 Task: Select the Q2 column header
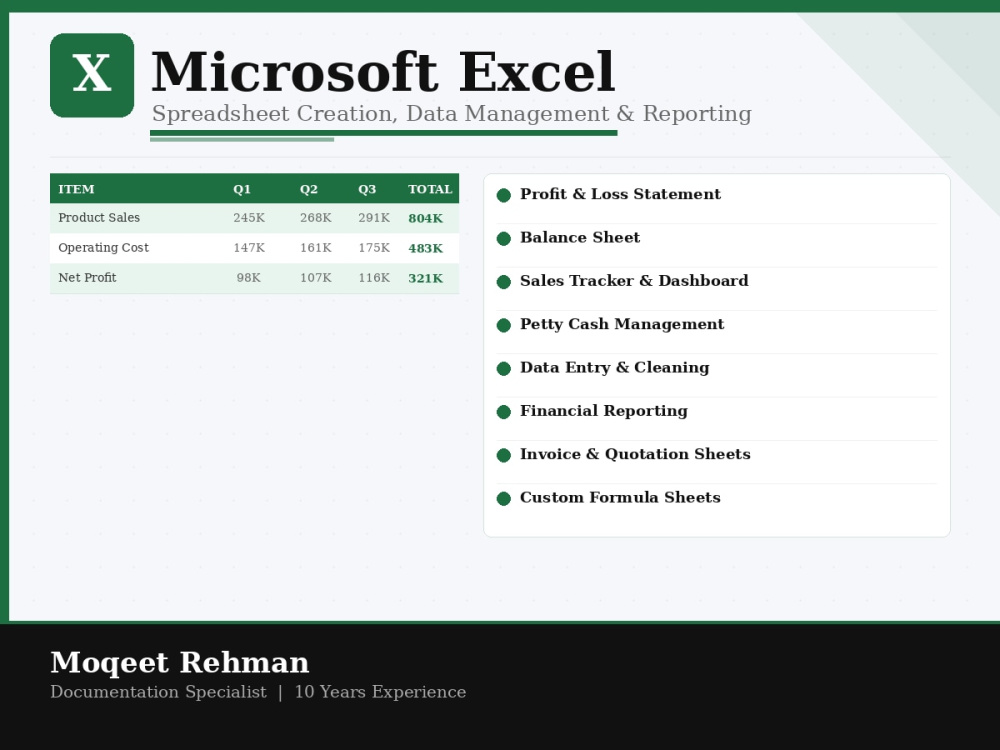point(309,189)
